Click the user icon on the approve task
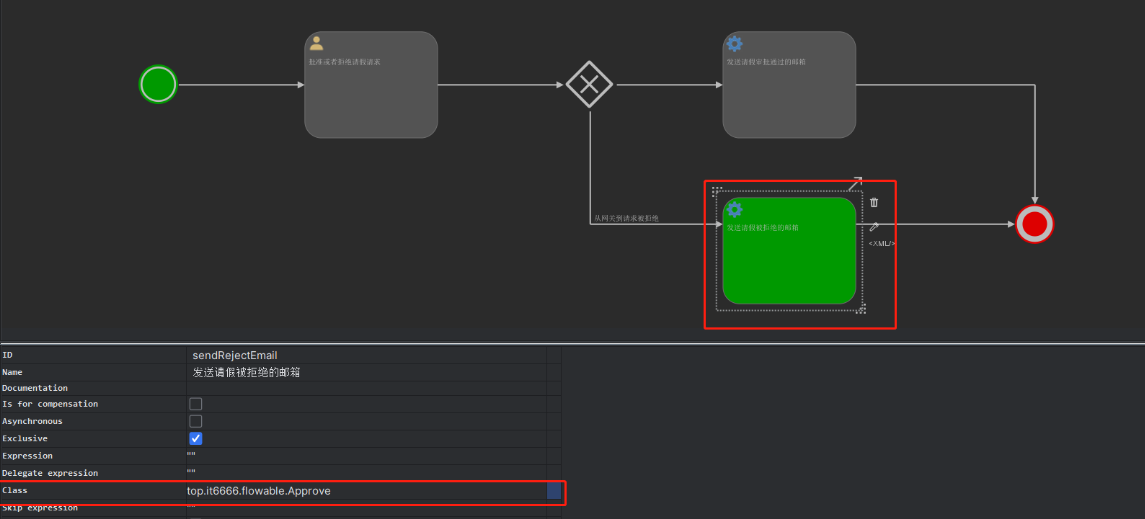The image size is (1145, 519). tap(316, 43)
